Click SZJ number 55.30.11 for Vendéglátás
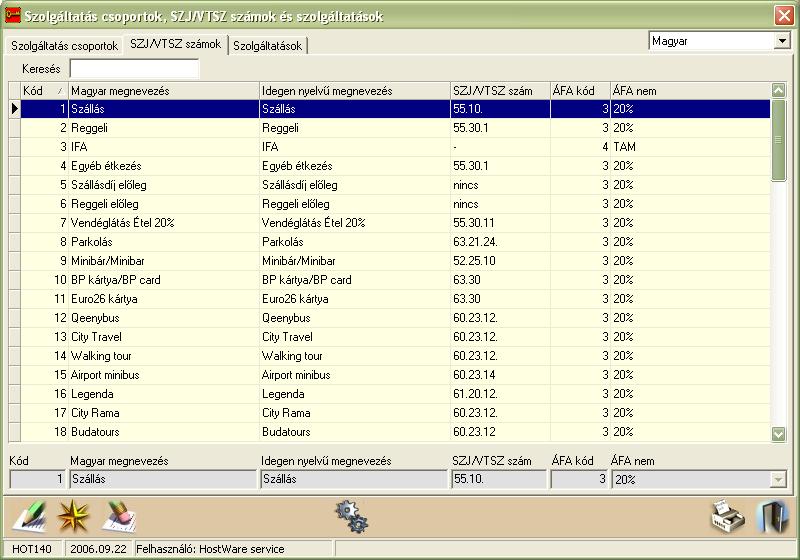Viewport: 800px width, 560px height. 473,223
